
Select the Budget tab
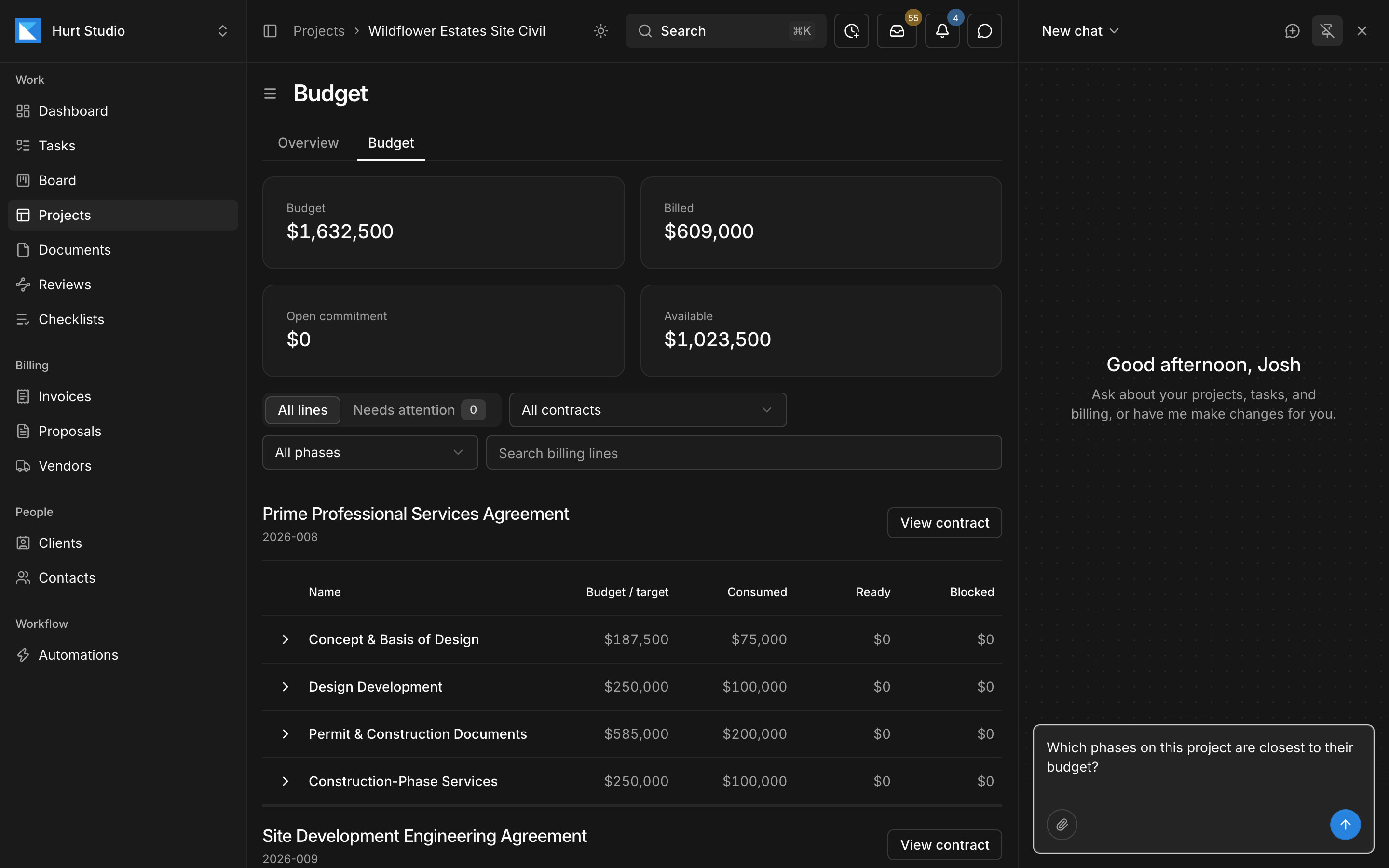point(391,143)
